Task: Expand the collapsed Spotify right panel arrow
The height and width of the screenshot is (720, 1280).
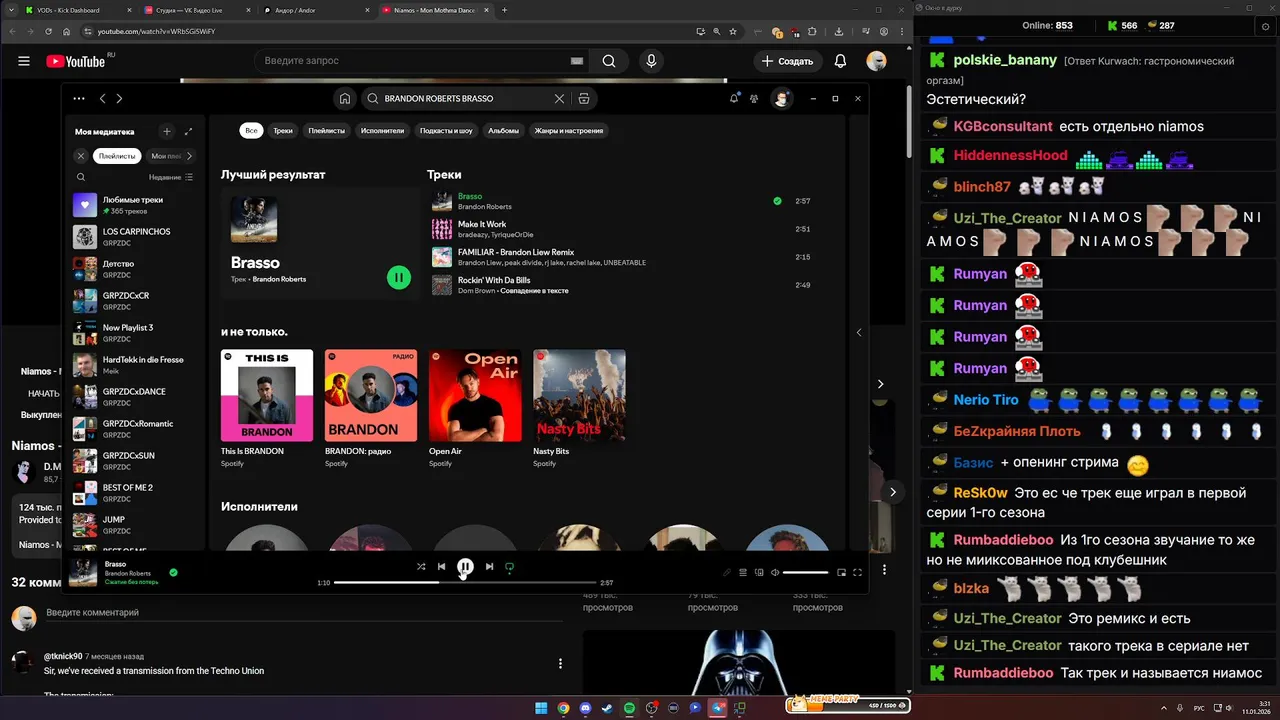Action: pyautogui.click(x=858, y=332)
